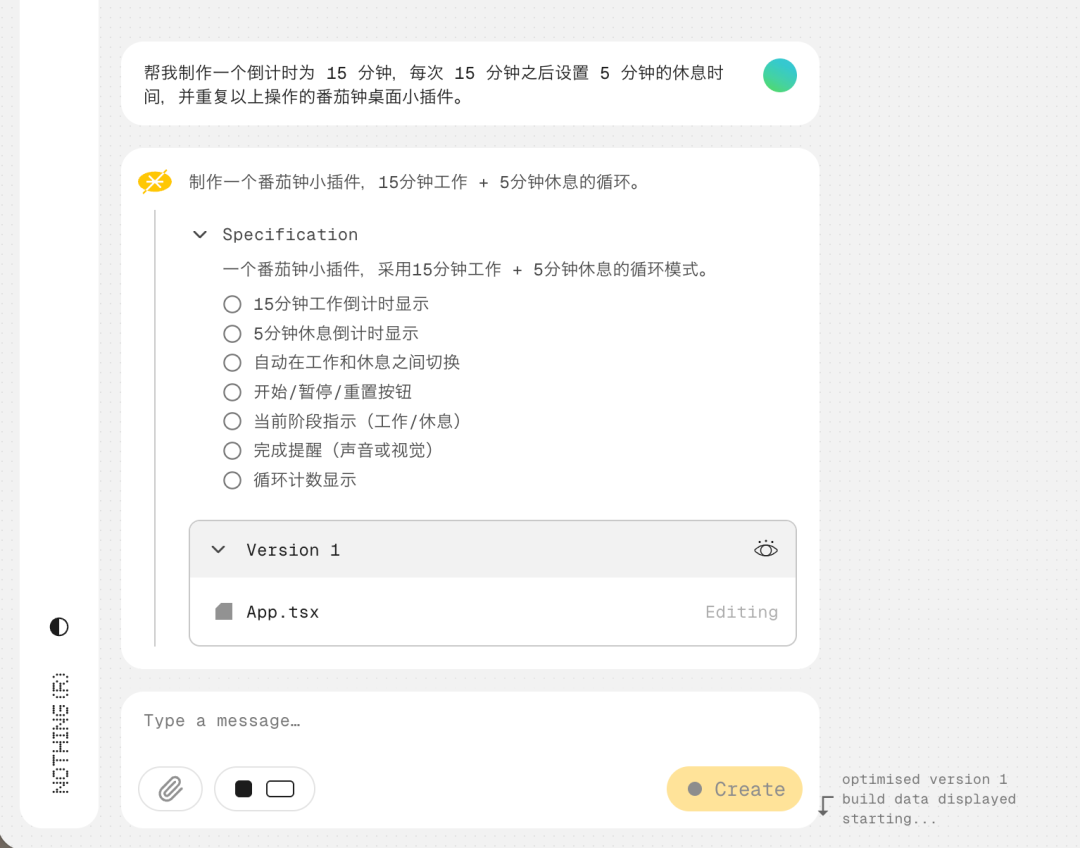Collapse the Version 1 panel chevron
Viewport: 1080px width, 848px height.
coord(218,549)
